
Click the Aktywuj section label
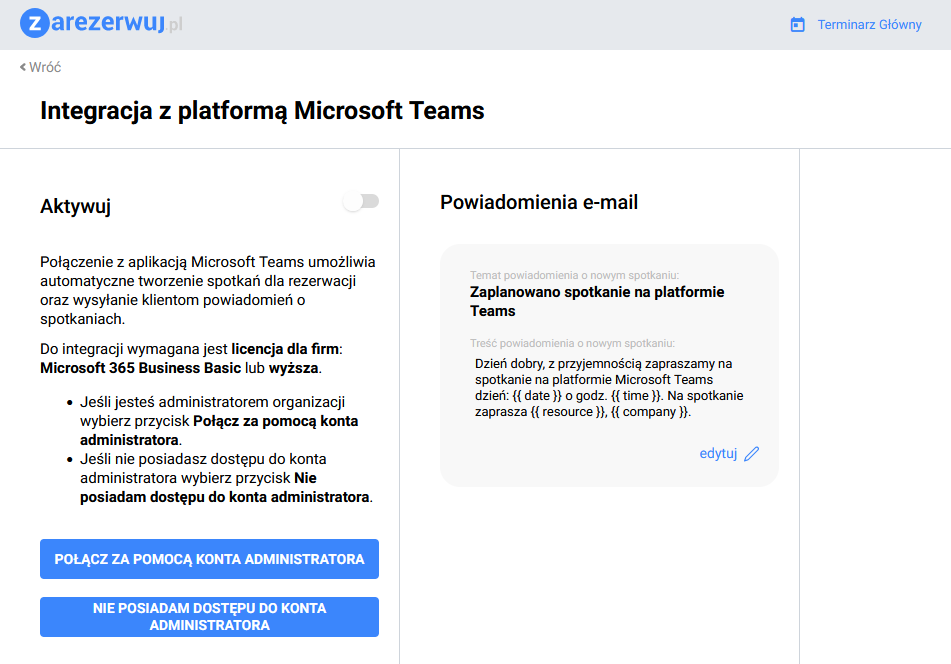coord(75,207)
